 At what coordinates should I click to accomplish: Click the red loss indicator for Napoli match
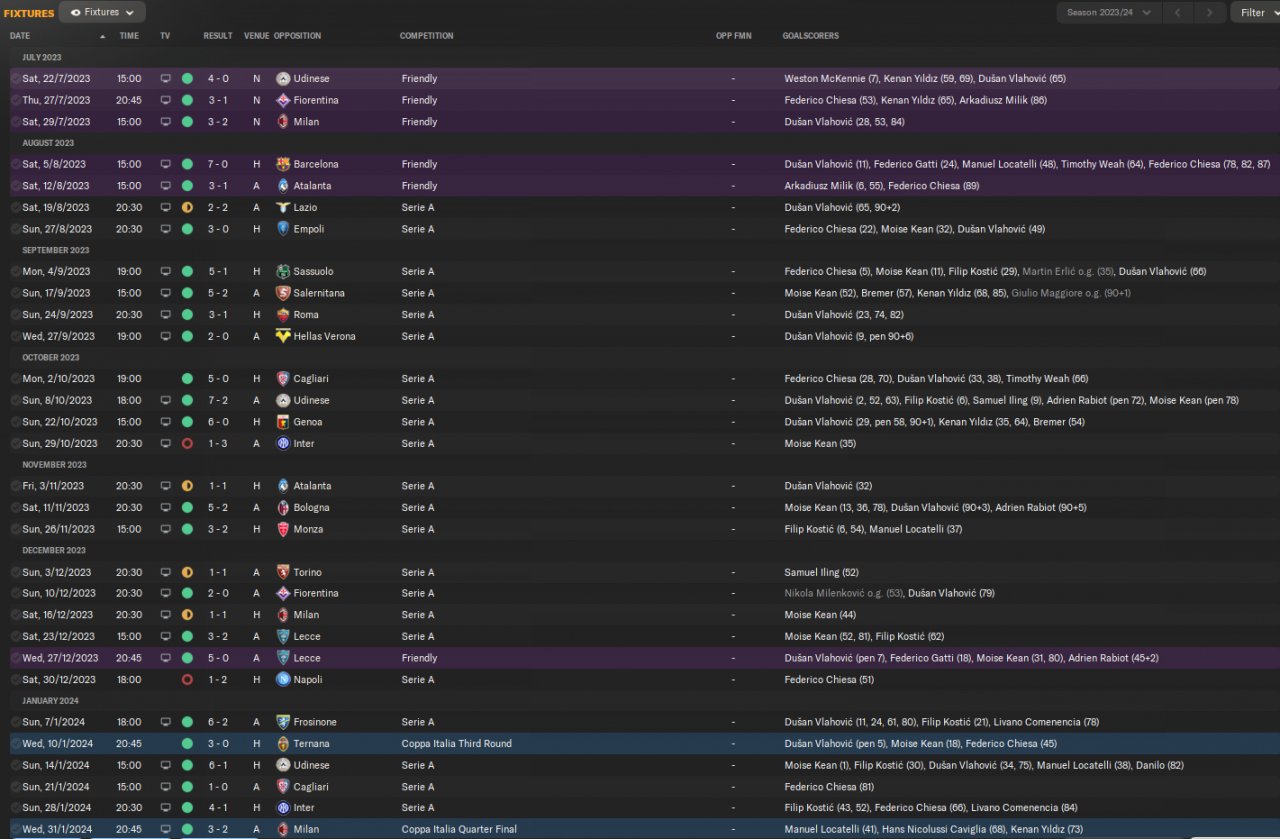click(187, 680)
